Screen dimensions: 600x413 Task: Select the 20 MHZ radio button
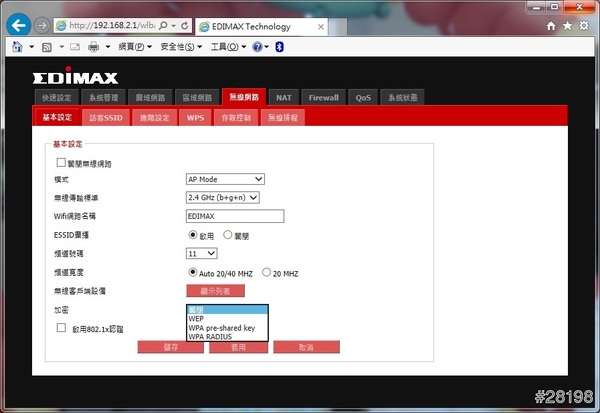click(265, 272)
